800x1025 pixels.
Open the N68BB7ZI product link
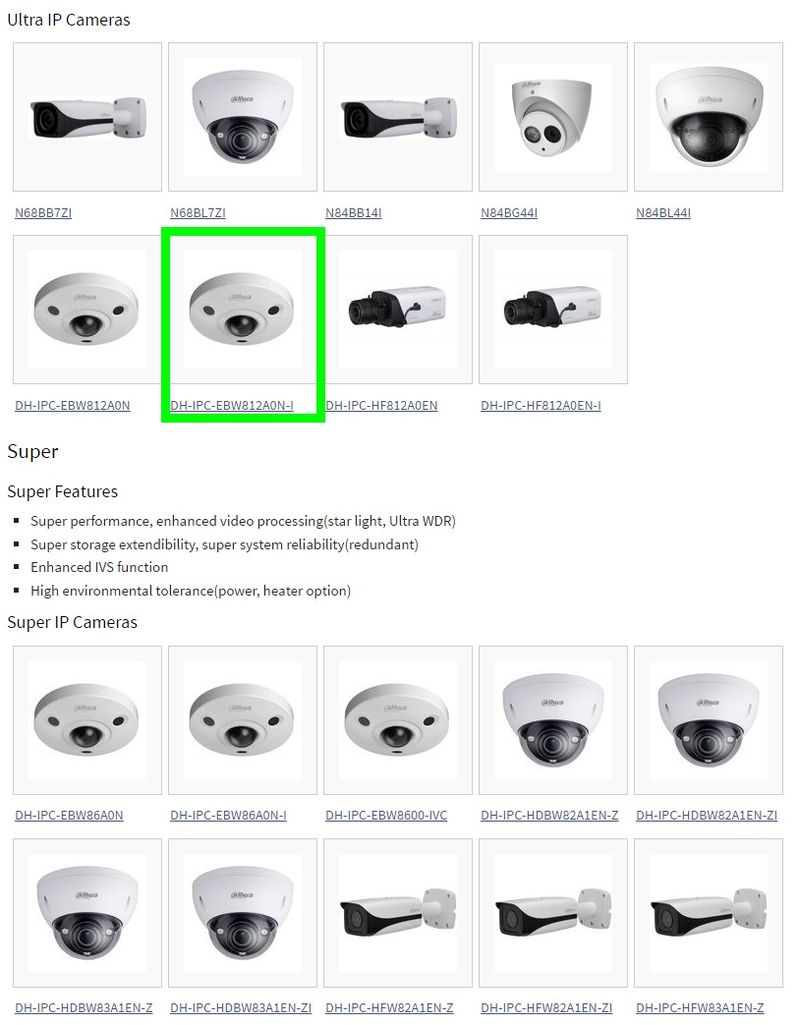pyautogui.click(x=43, y=212)
